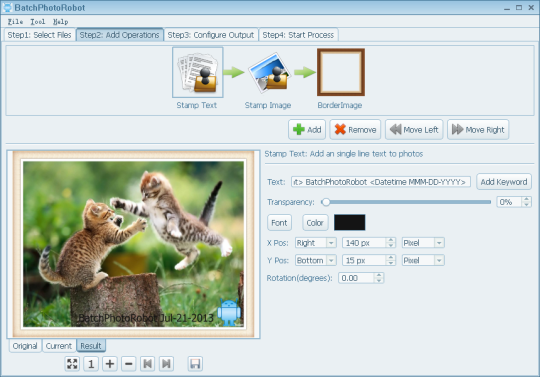Switch to Step2: Add Operations tab
540x377 pixels.
click(x=120, y=35)
